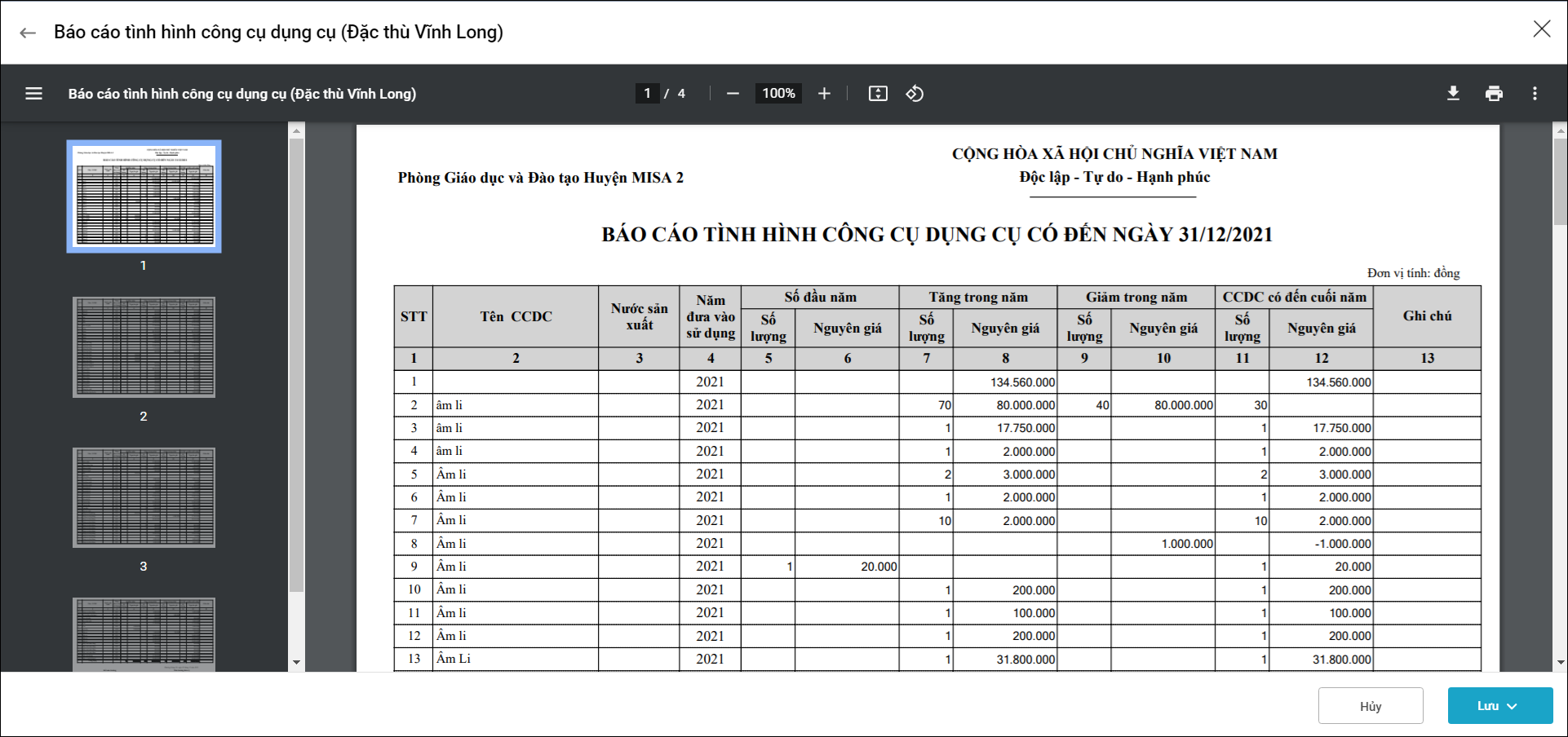Click quantity '70' in row 2
Image resolution: width=1568 pixels, height=737 pixels.
tap(945, 405)
